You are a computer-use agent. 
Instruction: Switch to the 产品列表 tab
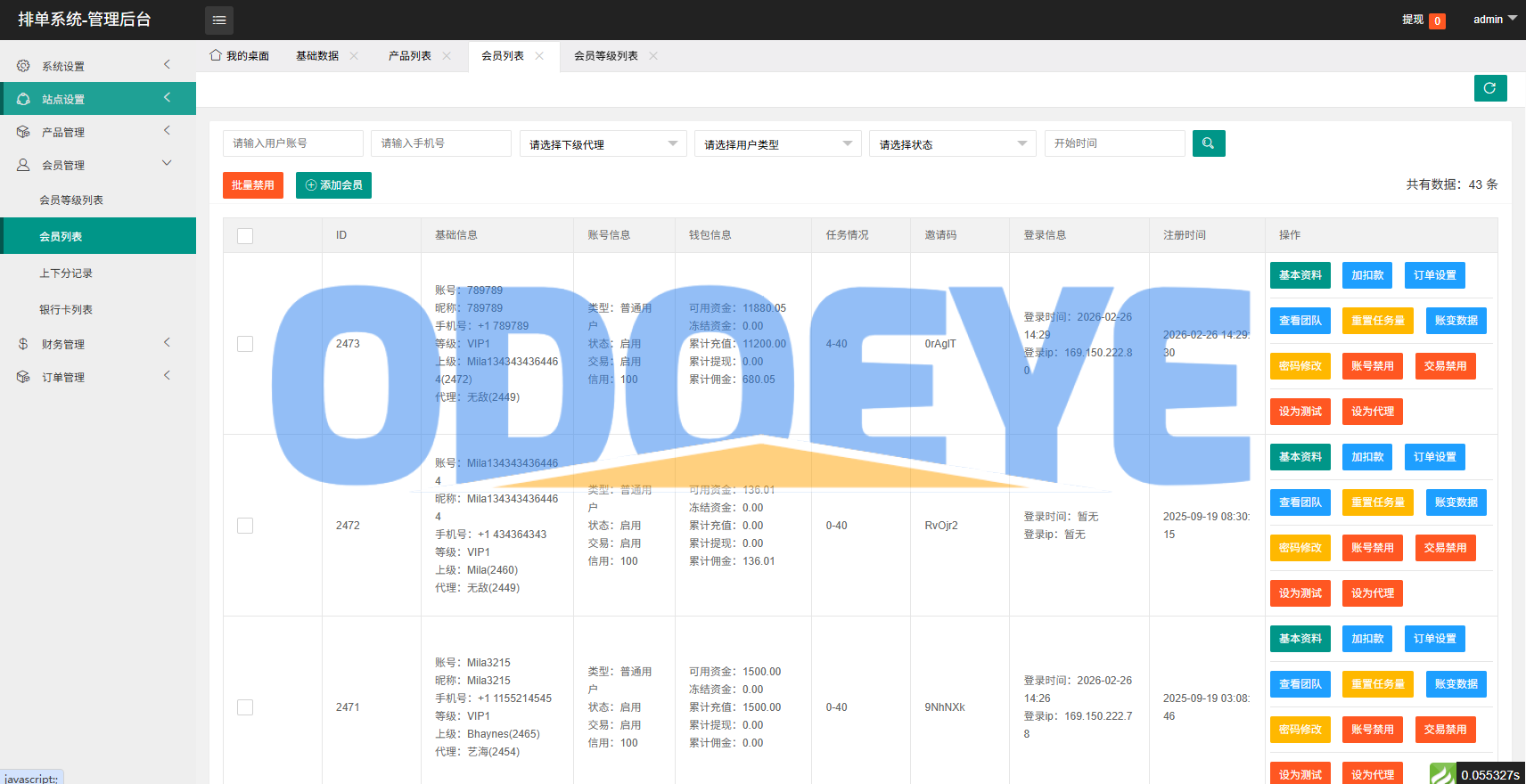409,56
